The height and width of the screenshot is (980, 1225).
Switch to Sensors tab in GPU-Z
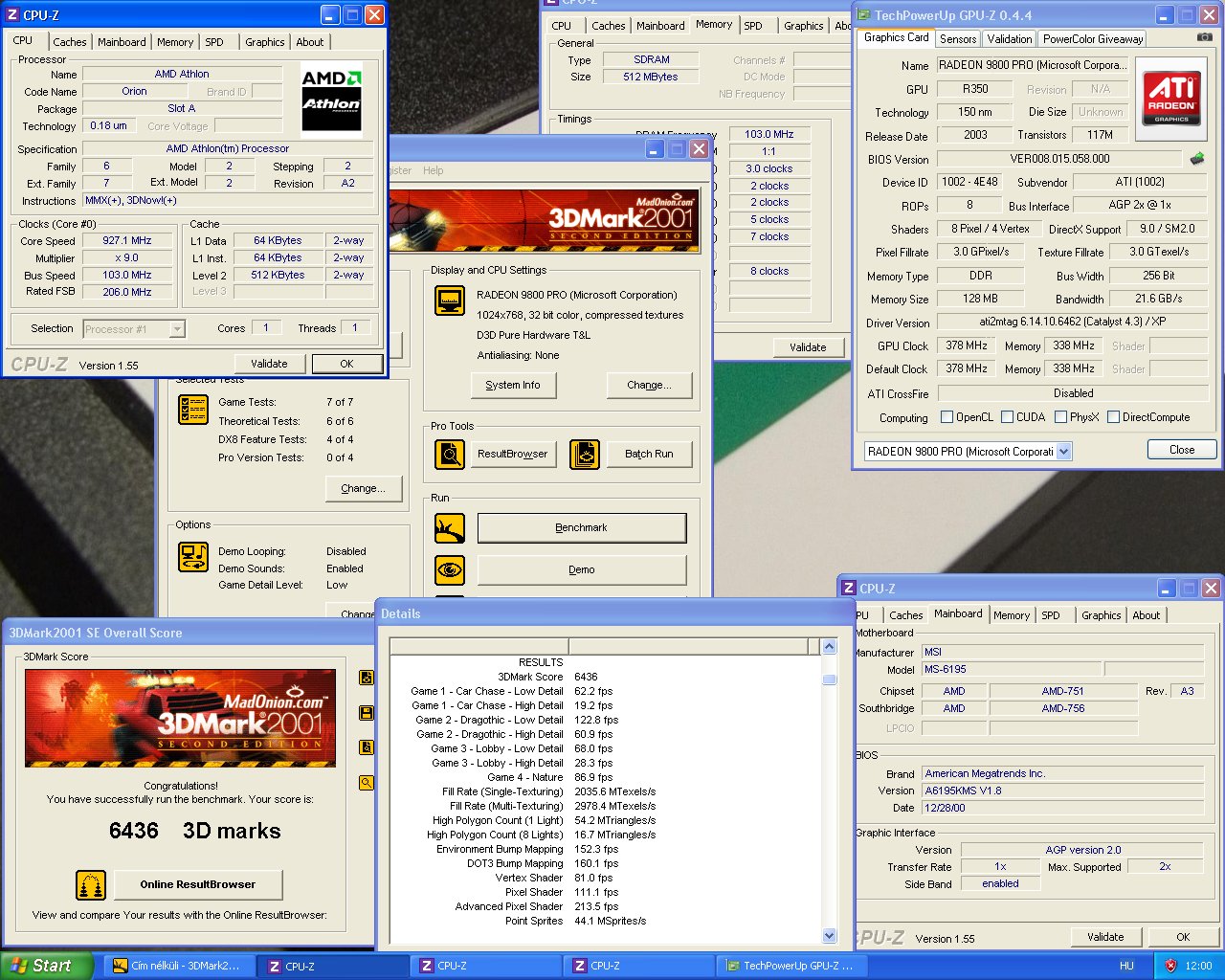pos(958,39)
